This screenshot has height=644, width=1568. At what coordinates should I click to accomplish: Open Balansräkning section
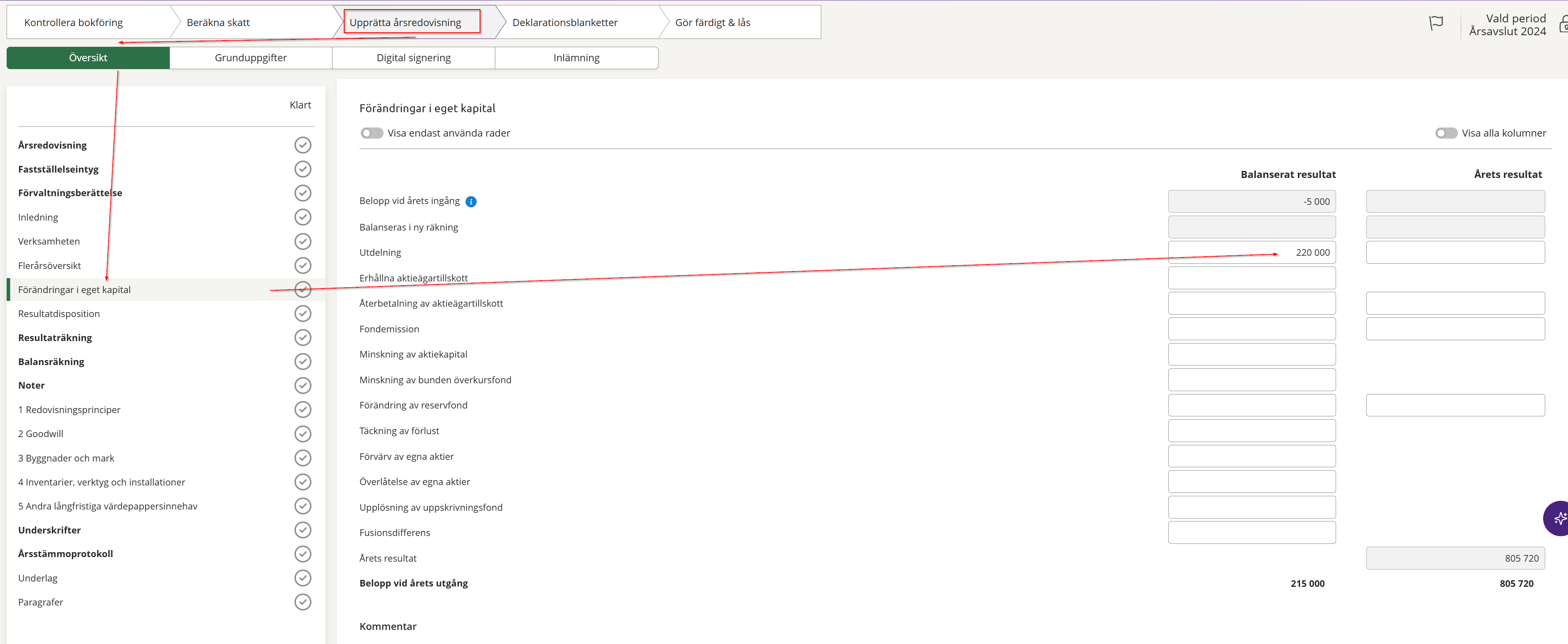51,361
